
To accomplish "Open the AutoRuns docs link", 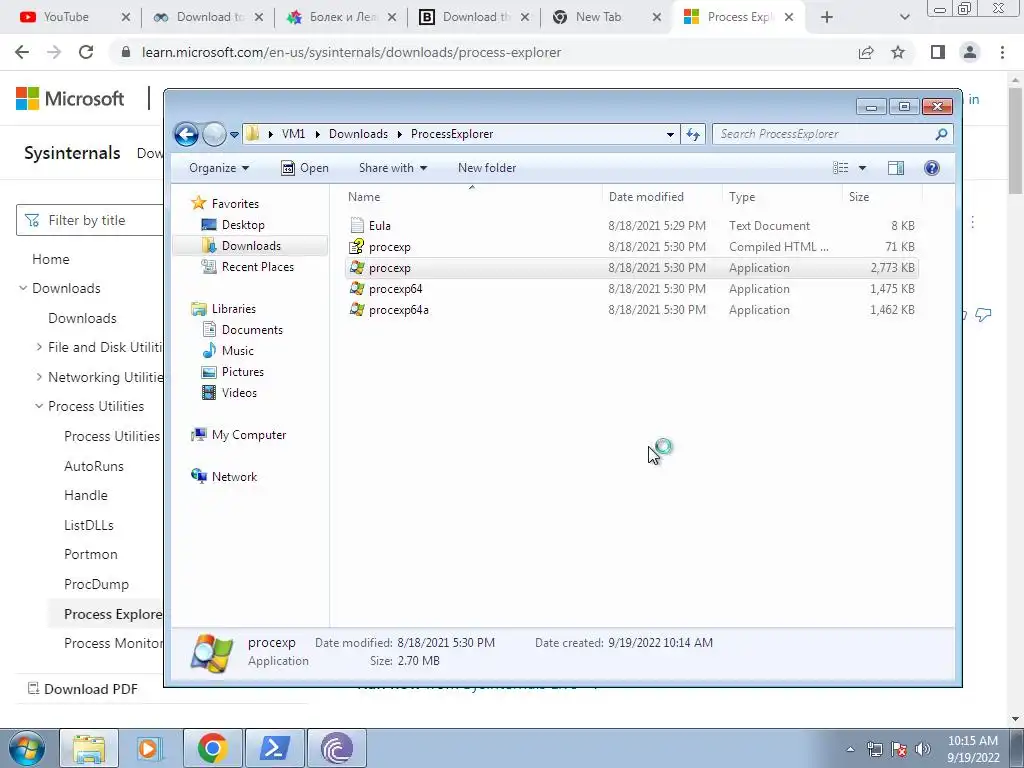I will coord(94,466).
